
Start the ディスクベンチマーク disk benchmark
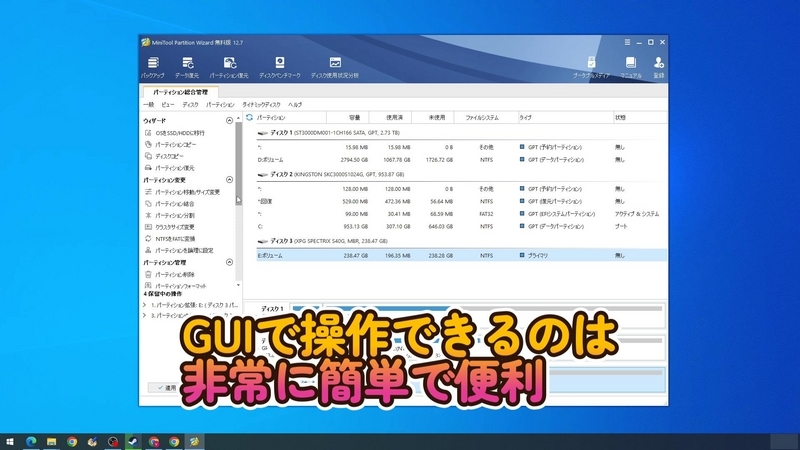pyautogui.click(x=280, y=67)
